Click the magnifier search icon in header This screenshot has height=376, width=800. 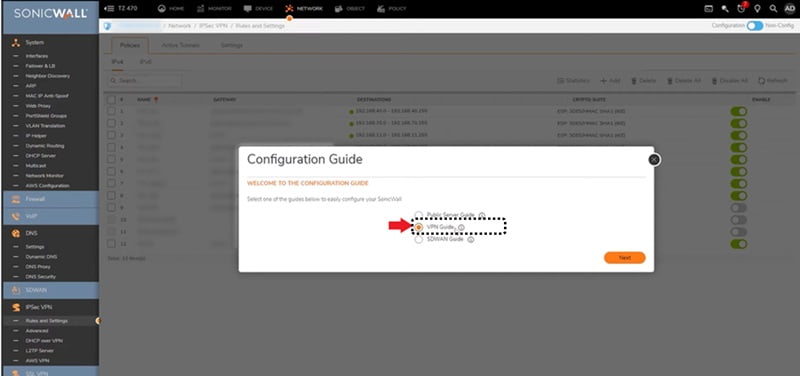point(773,9)
